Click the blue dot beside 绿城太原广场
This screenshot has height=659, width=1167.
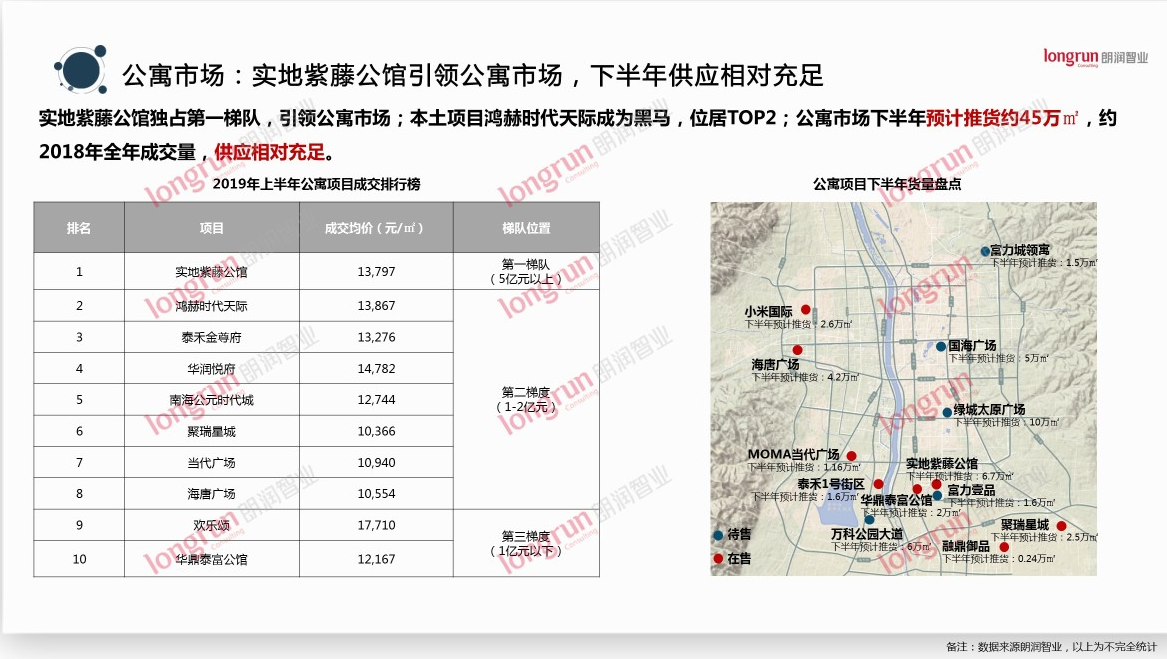point(947,412)
